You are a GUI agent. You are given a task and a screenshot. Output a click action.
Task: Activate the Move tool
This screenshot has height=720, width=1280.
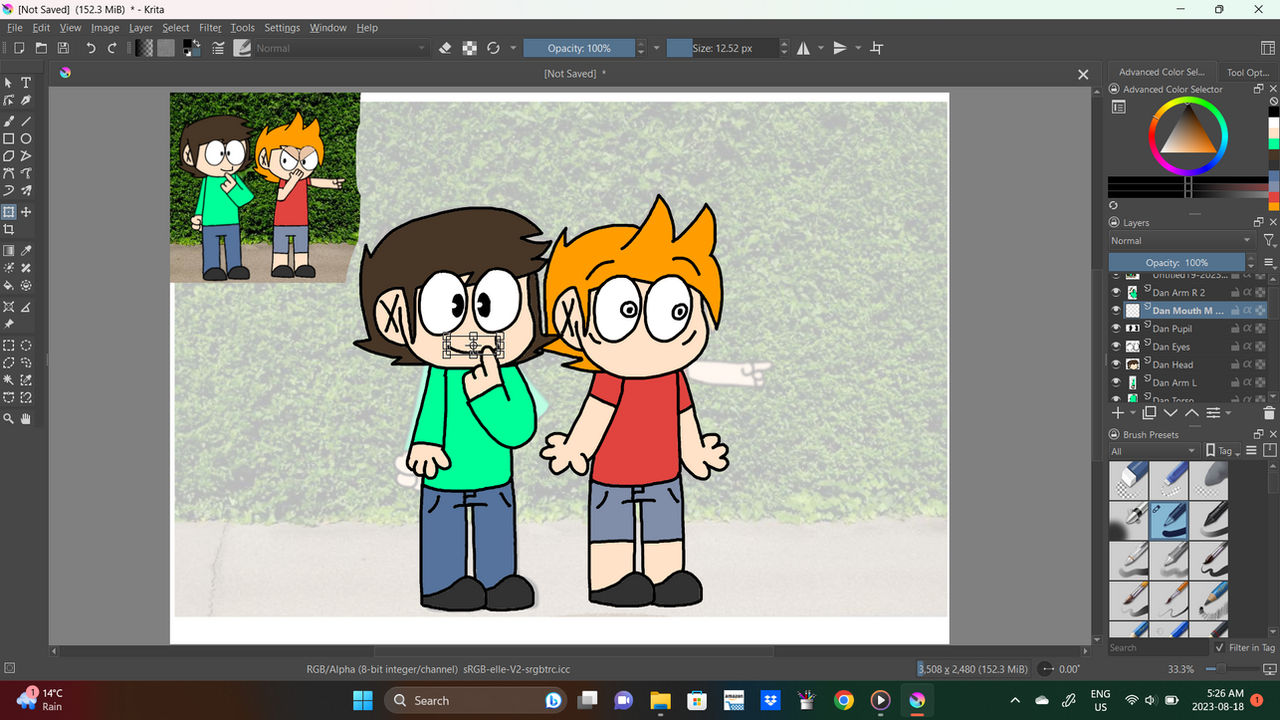26,212
